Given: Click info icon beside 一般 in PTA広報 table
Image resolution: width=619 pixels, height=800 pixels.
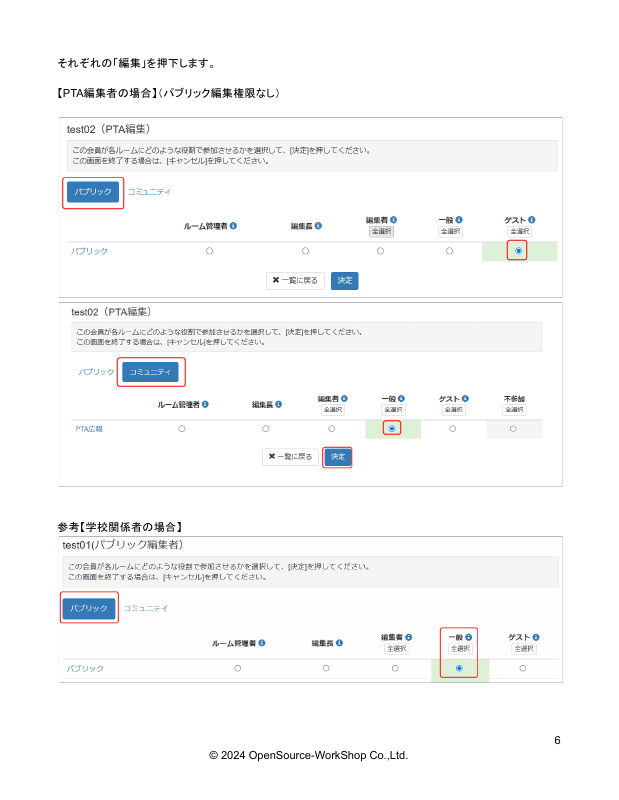Looking at the screenshot, I should (402, 398).
